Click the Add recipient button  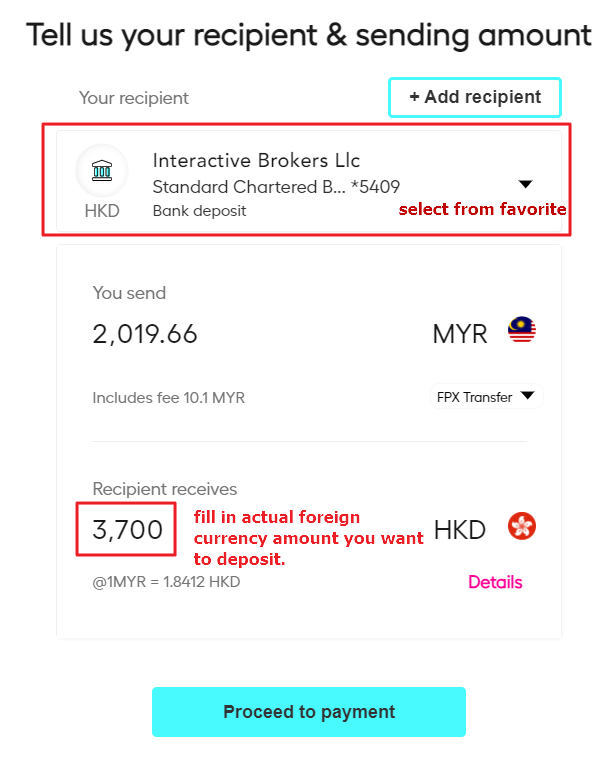[475, 97]
